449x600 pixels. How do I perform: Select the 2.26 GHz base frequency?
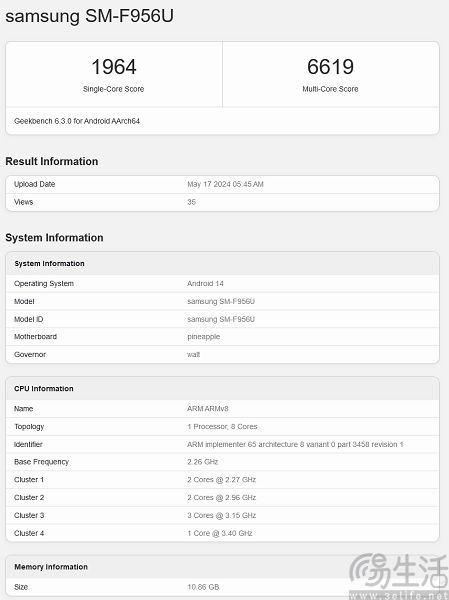202,462
